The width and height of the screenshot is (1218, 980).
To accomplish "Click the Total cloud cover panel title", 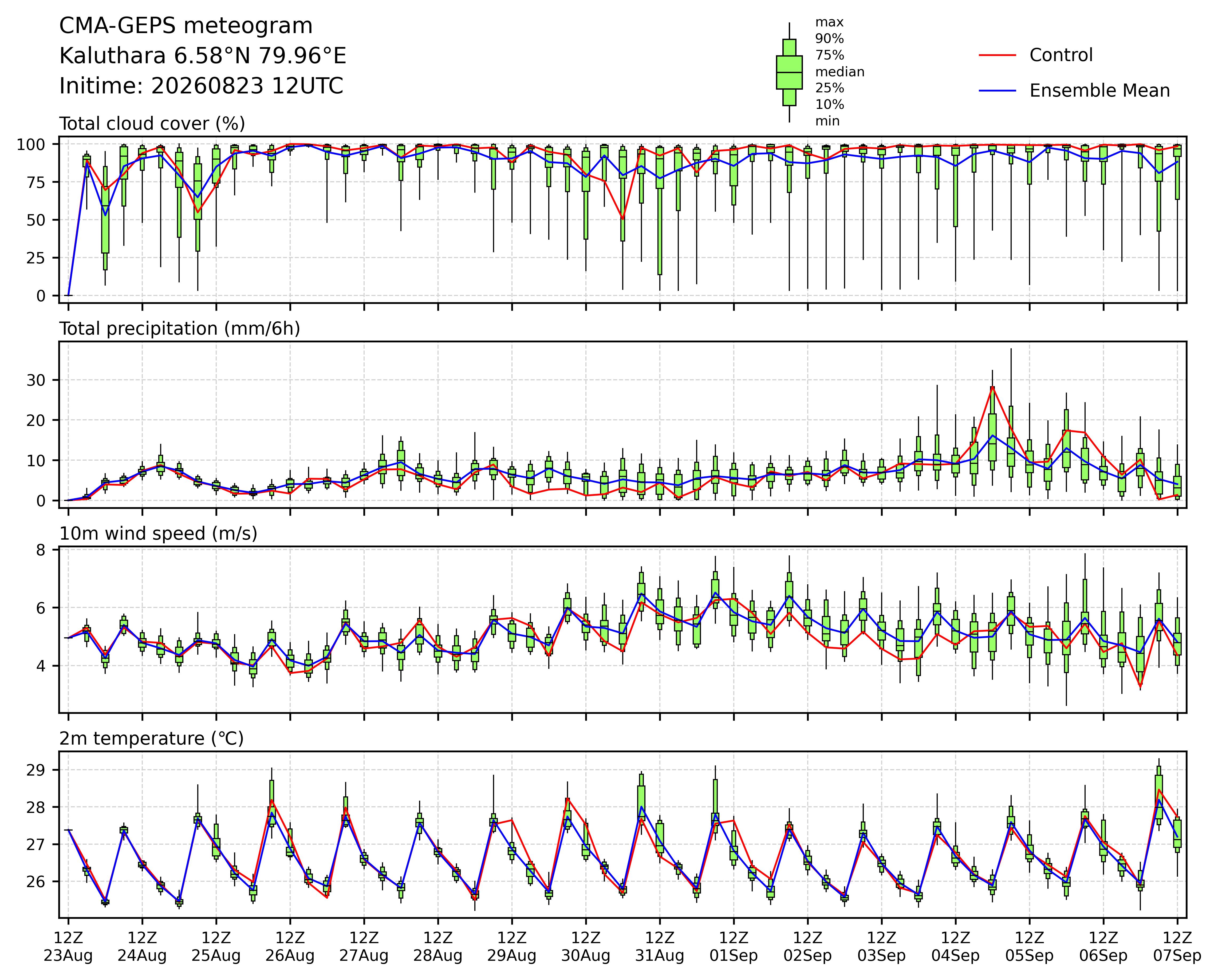I will (152, 124).
